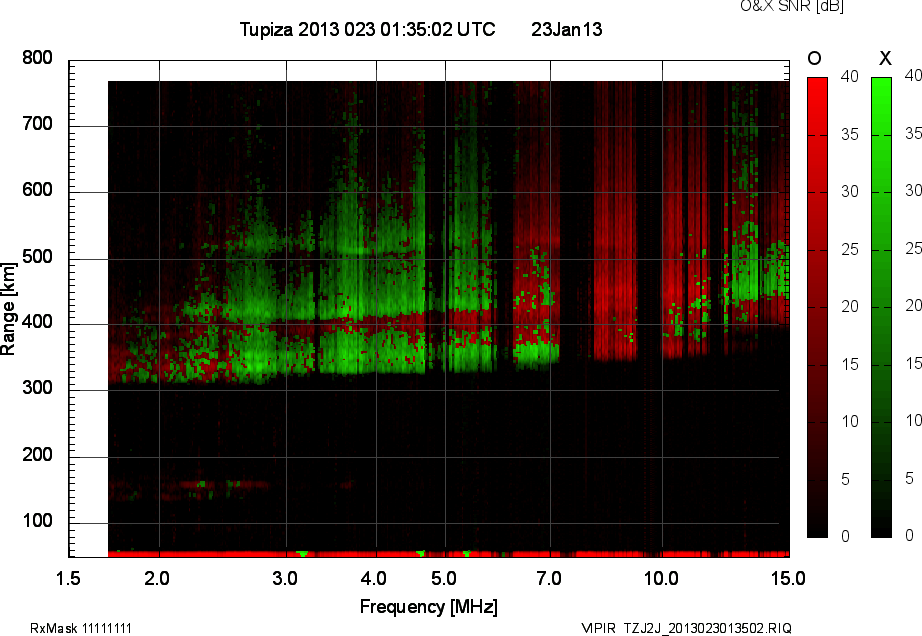Click the 1.5 MHz frequency tick label
This screenshot has width=922, height=636.
click(69, 578)
